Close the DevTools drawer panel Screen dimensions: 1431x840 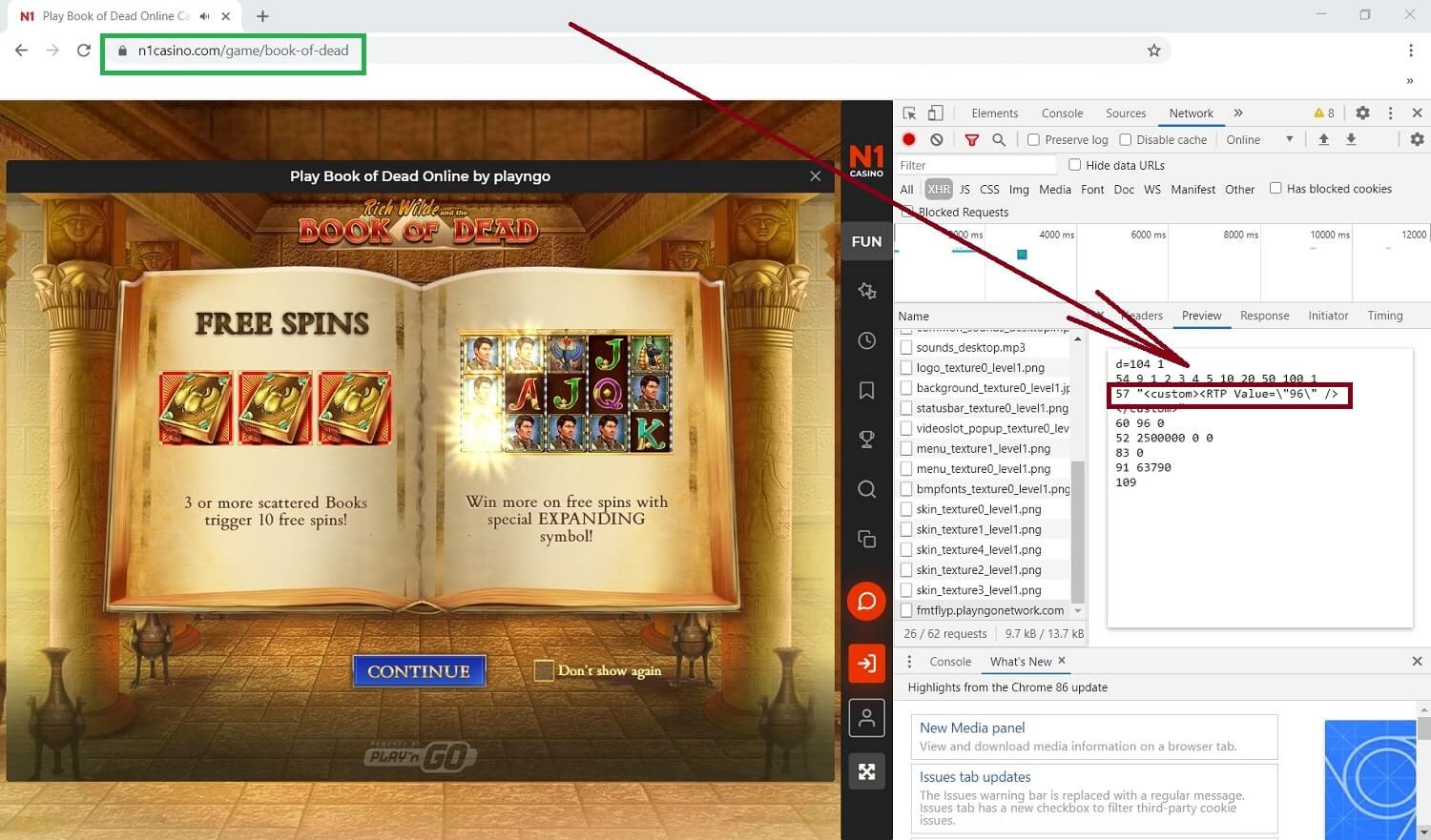(1417, 661)
